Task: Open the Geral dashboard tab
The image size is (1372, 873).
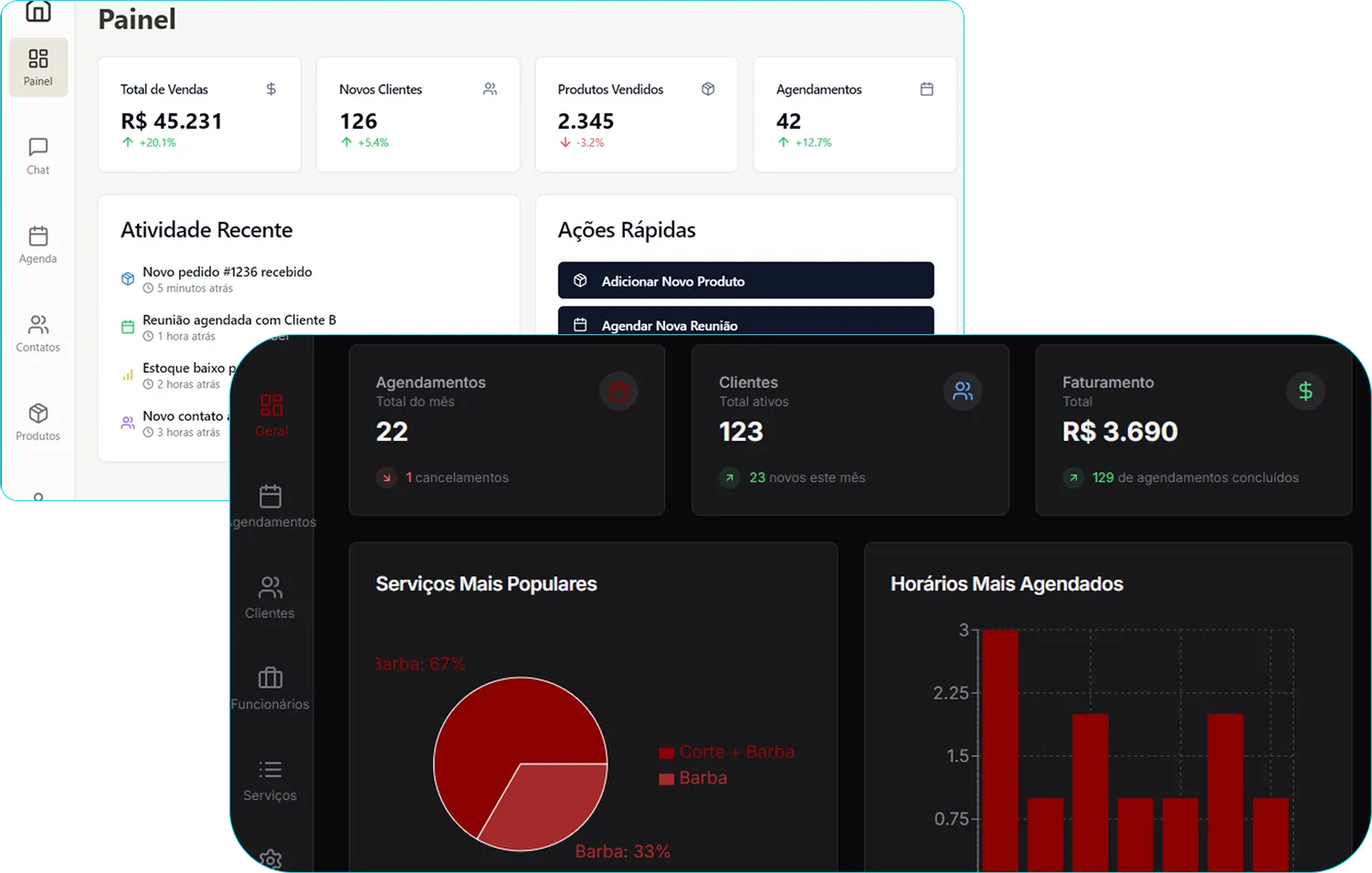Action: [x=271, y=414]
